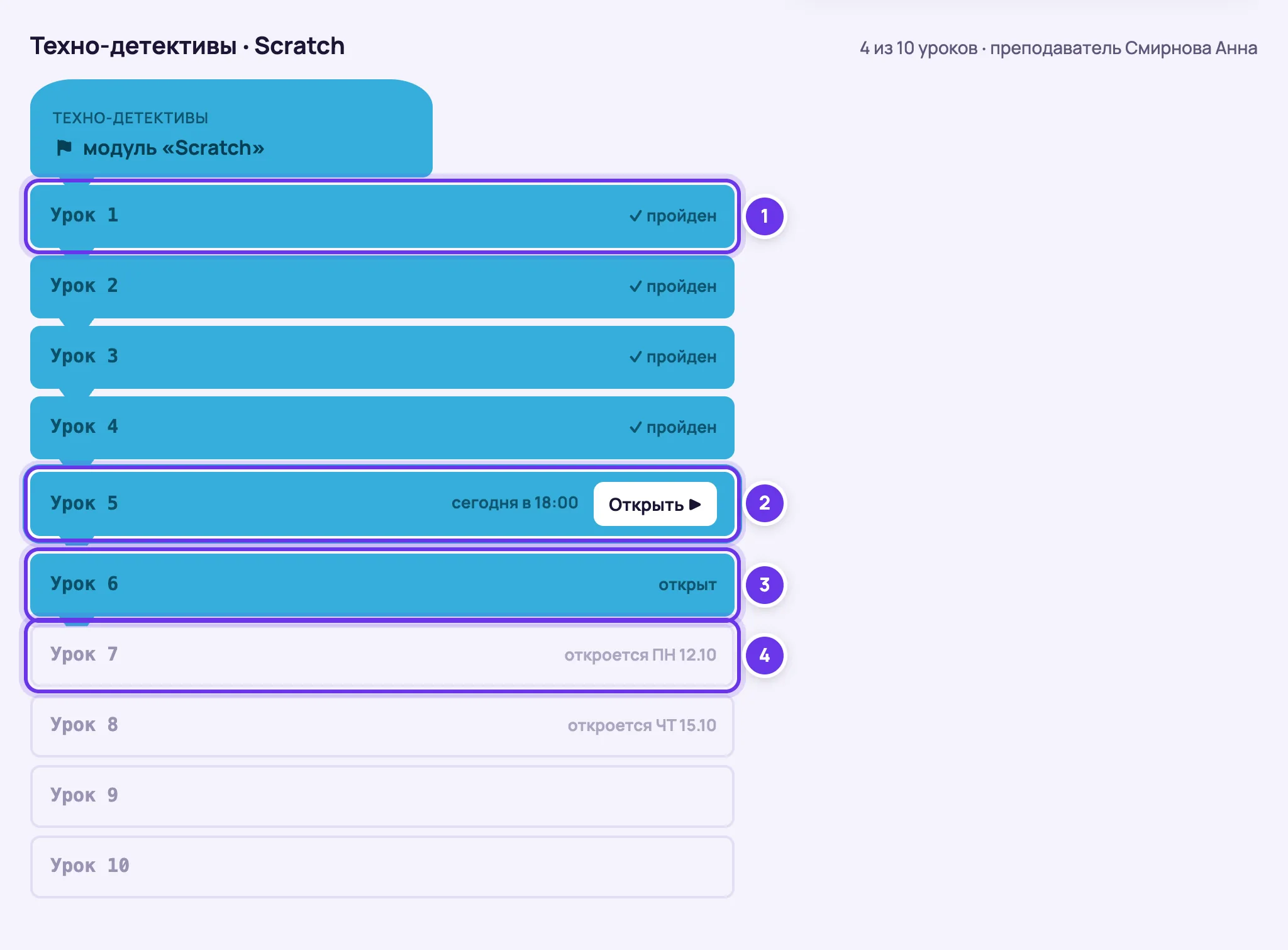Click the checkmark beside Урок 2 пройден

pyautogui.click(x=636, y=286)
